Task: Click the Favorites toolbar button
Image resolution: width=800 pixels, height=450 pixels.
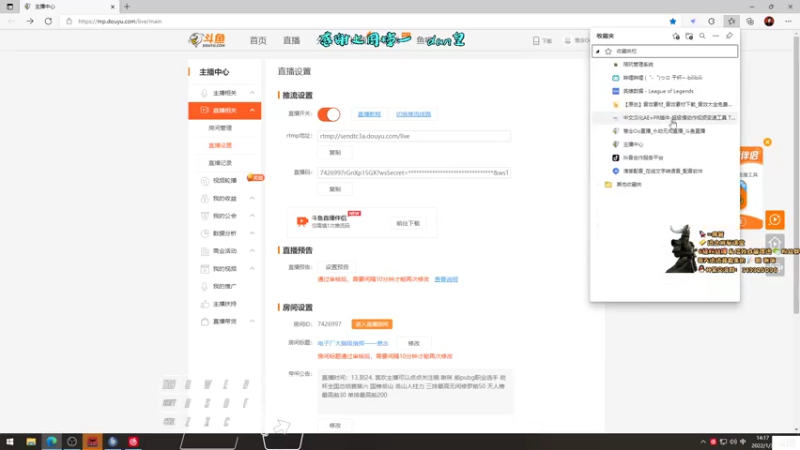Action: point(731,21)
